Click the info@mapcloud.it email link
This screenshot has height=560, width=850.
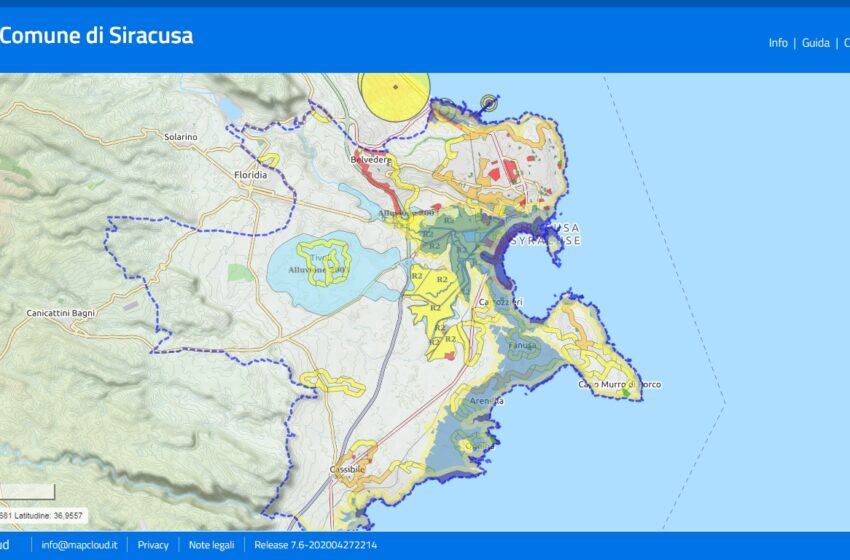click(79, 545)
